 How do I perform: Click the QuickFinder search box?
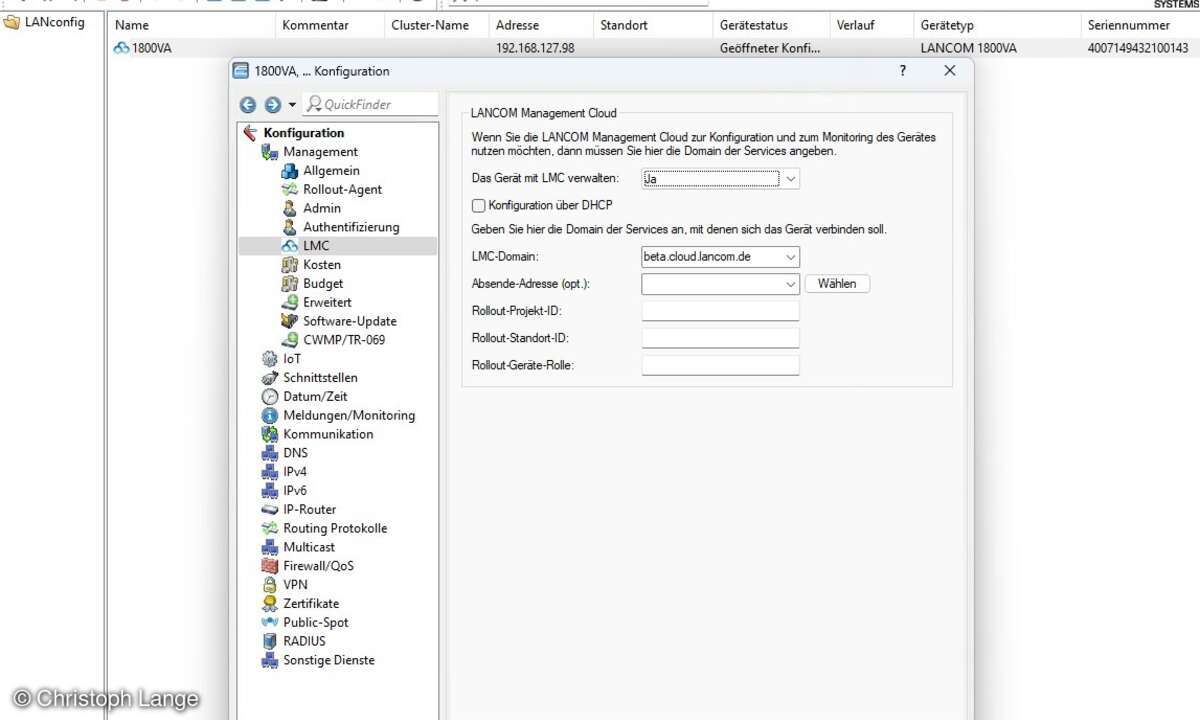(x=371, y=104)
